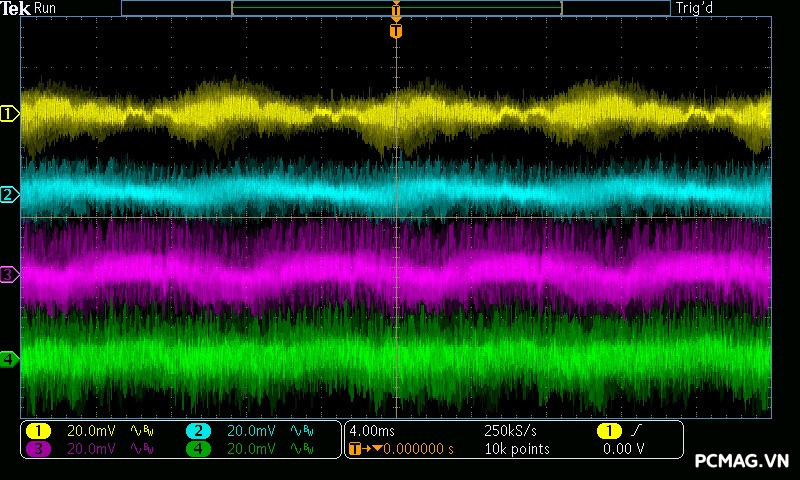The width and height of the screenshot is (800, 480).
Task: Select the yellow channel 1 badge in readout
Action: tap(39, 431)
